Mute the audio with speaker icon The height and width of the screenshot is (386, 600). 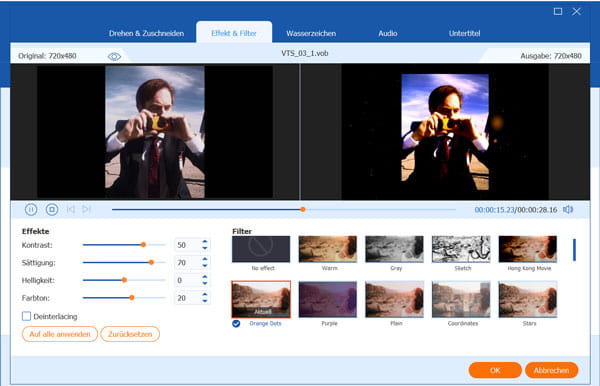(568, 209)
